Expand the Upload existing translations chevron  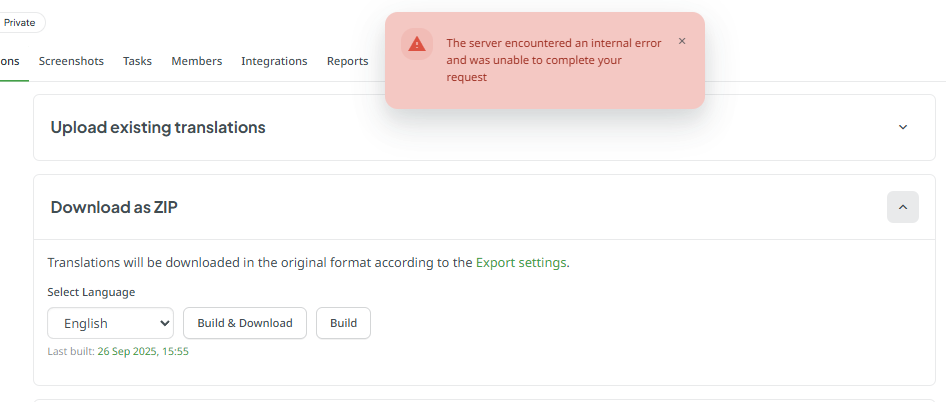902,127
